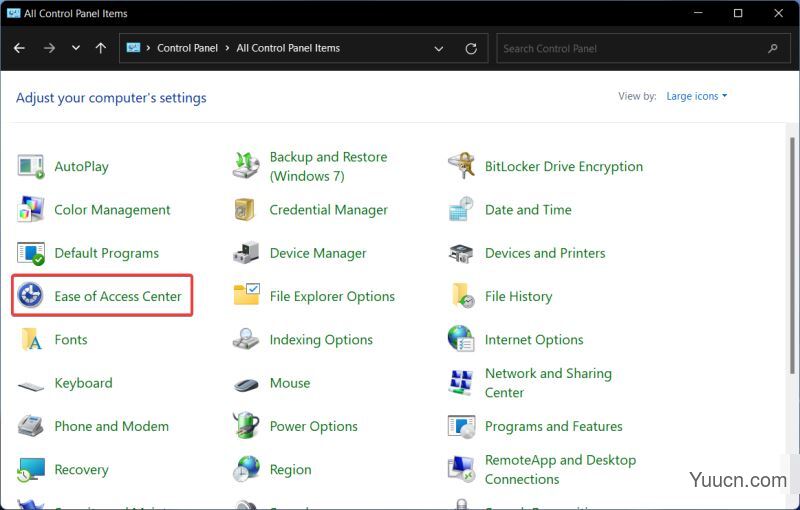Select All Control Panel Items breadcrumb

pyautogui.click(x=288, y=48)
